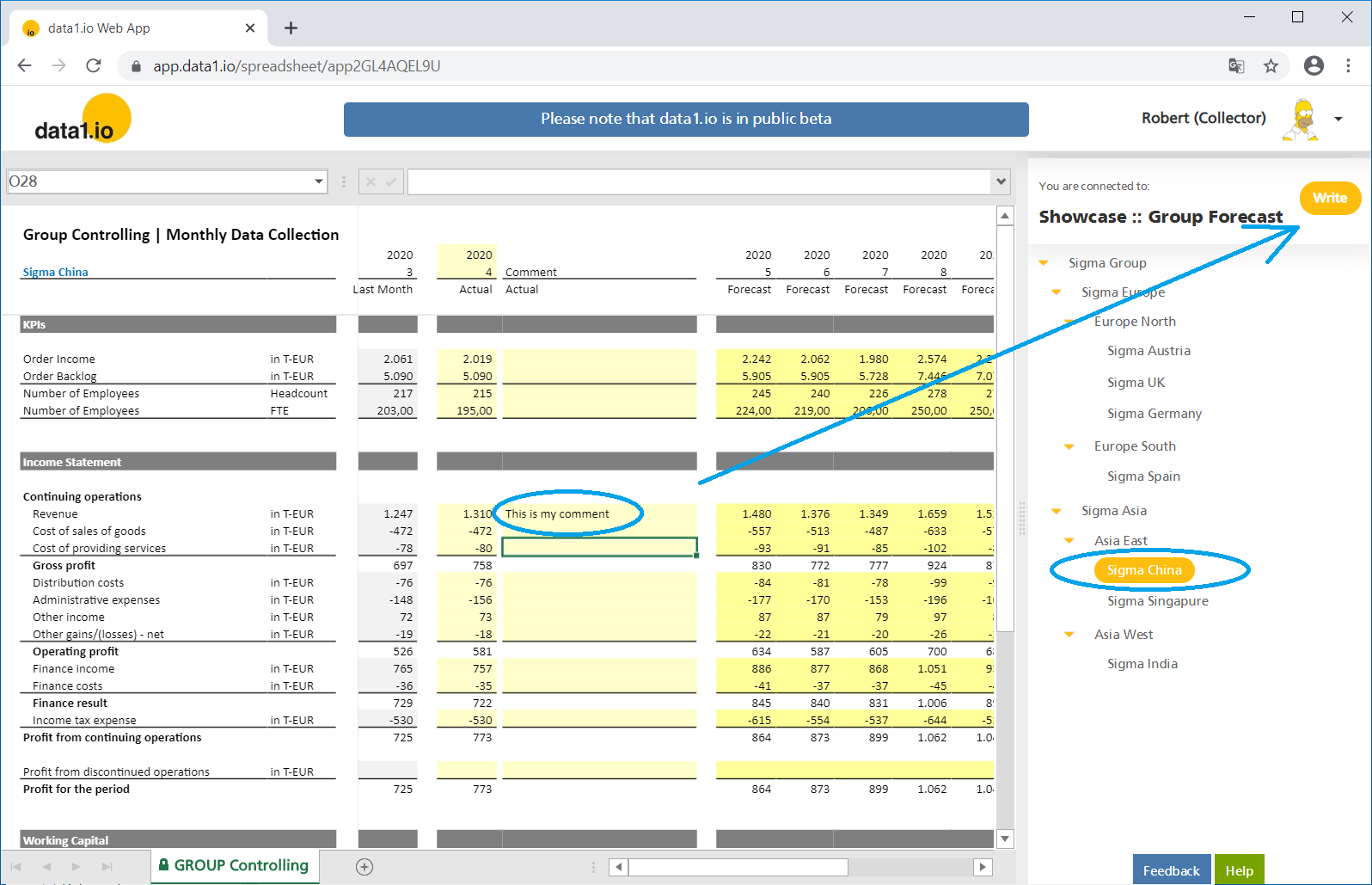Go to the next sheet tab
Viewport: 1372px width, 885px height.
77,867
